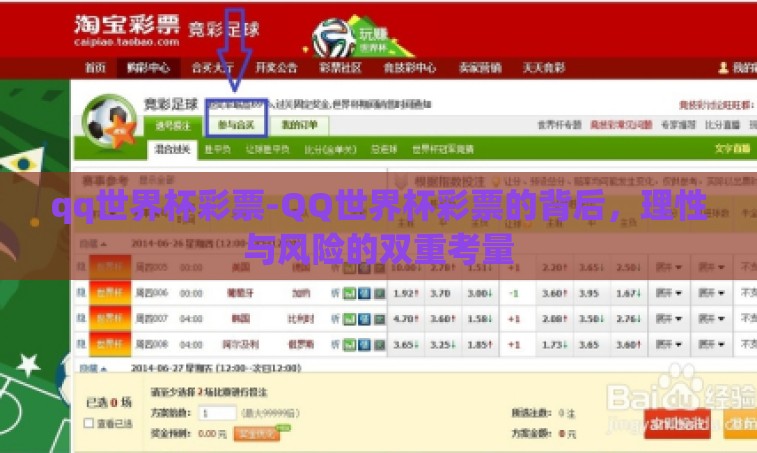This screenshot has height=453, width=757.
Task: Open the first 展开 dropdown in the 韩国 row
Action: coord(668,319)
